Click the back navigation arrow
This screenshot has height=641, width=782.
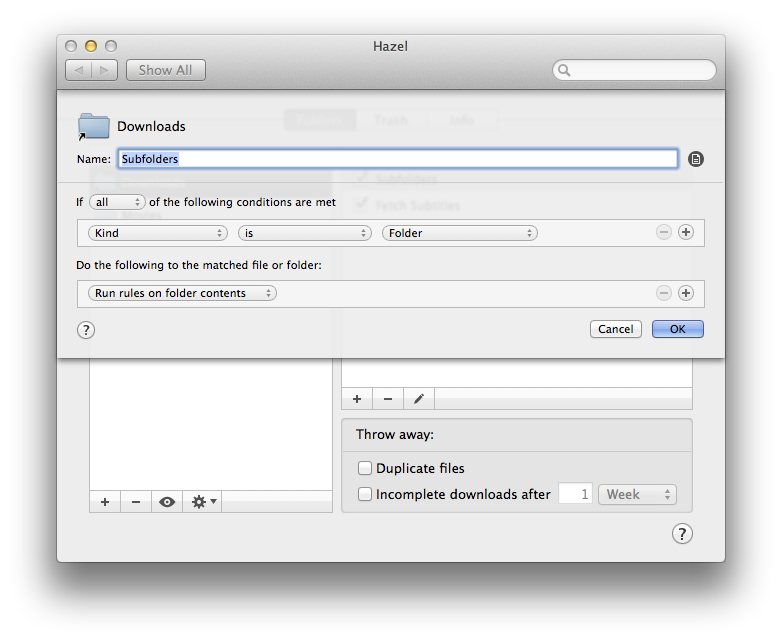79,70
